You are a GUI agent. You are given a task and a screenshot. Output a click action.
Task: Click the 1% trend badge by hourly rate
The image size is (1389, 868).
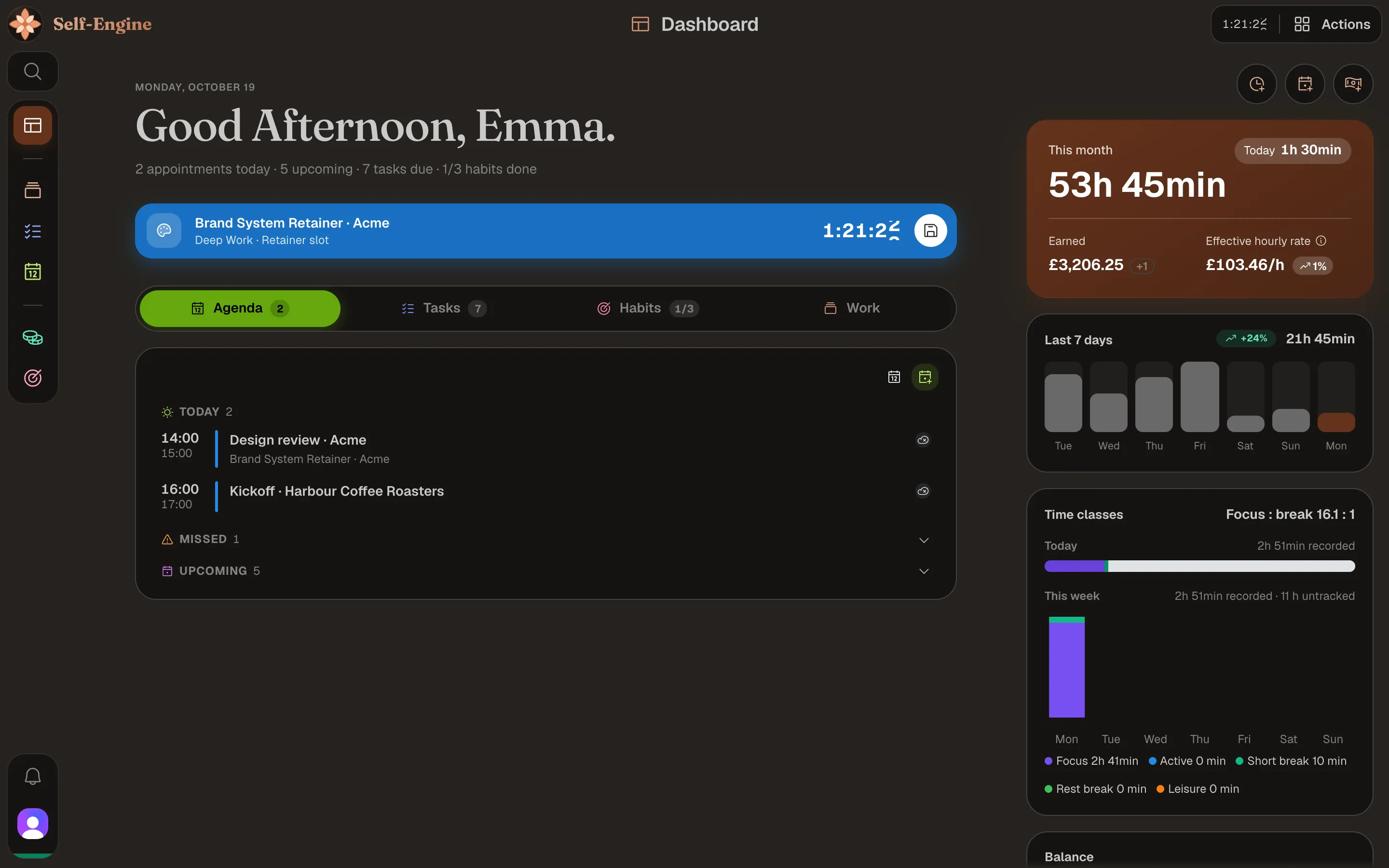(x=1313, y=266)
